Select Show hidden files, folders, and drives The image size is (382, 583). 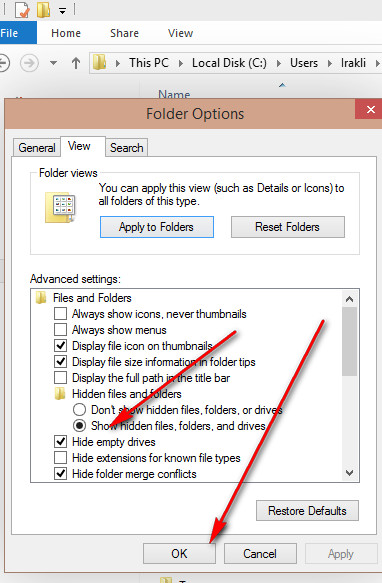click(x=79, y=426)
